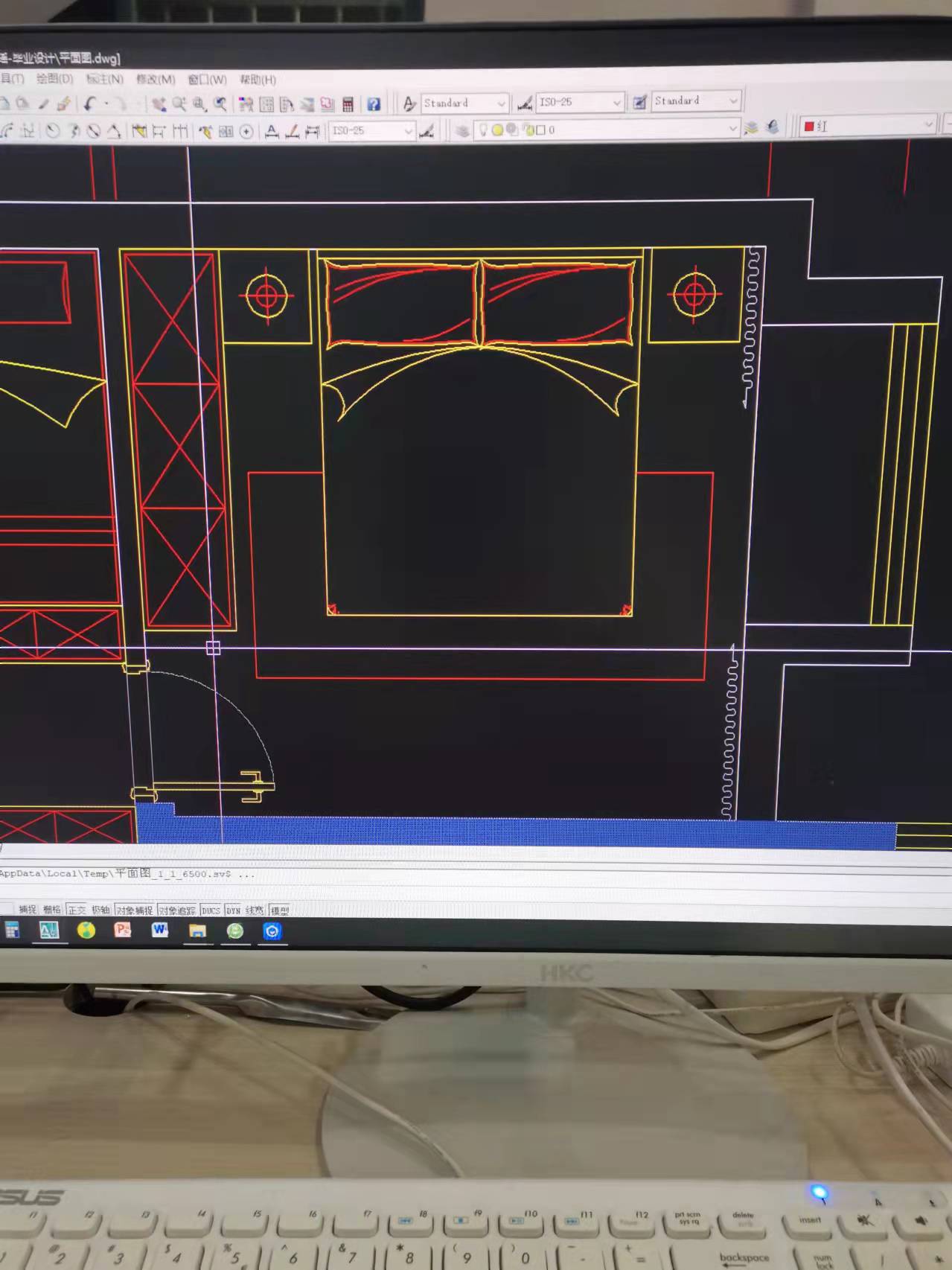Open the 修改(M) Modify menu
952x1270 pixels.
[x=155, y=79]
